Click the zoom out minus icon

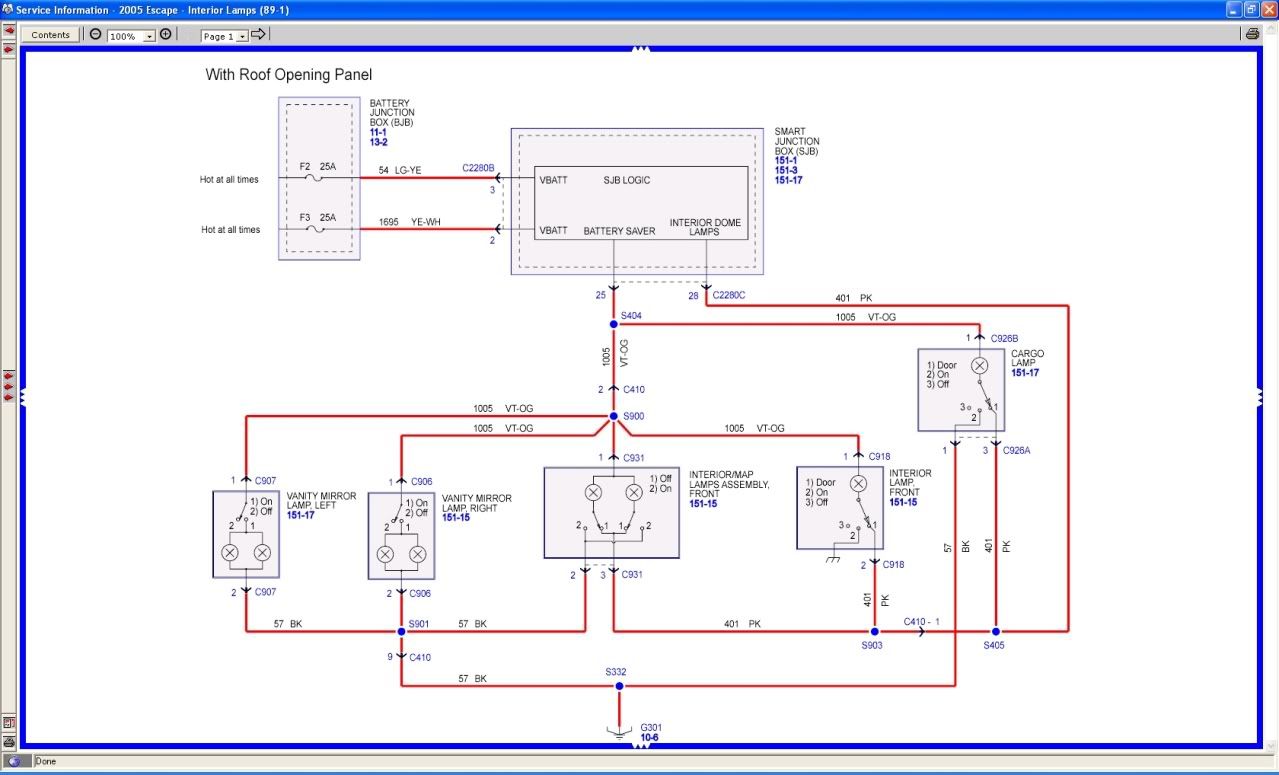[95, 34]
